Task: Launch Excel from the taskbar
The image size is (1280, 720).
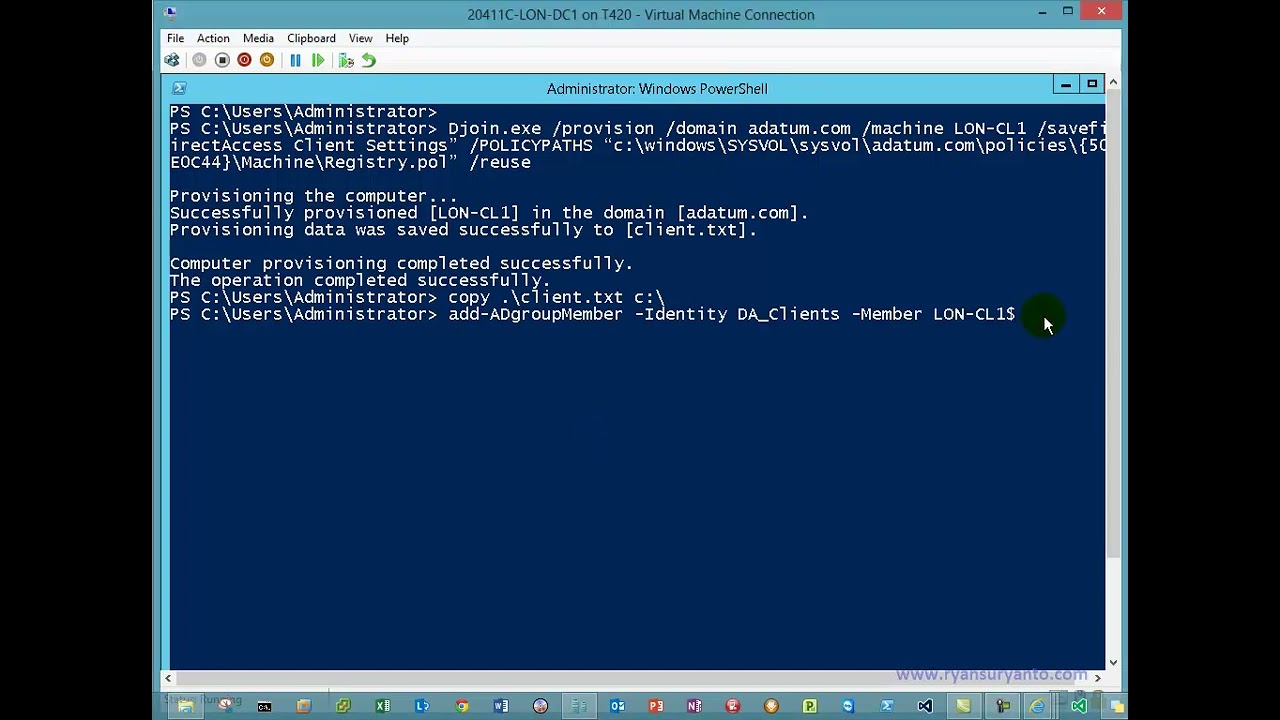Action: [x=382, y=706]
